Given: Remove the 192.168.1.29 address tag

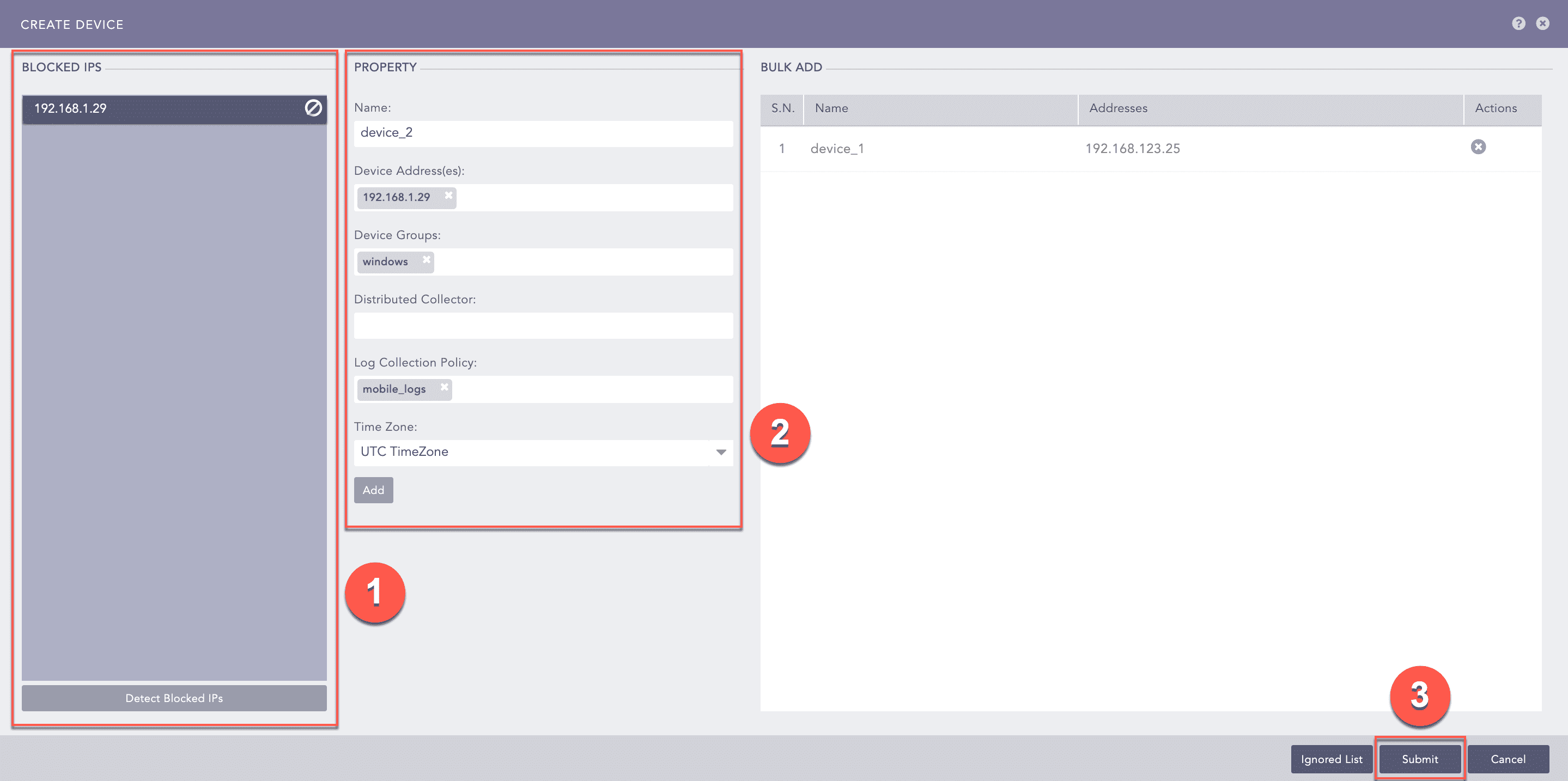Looking at the screenshot, I should [448, 197].
